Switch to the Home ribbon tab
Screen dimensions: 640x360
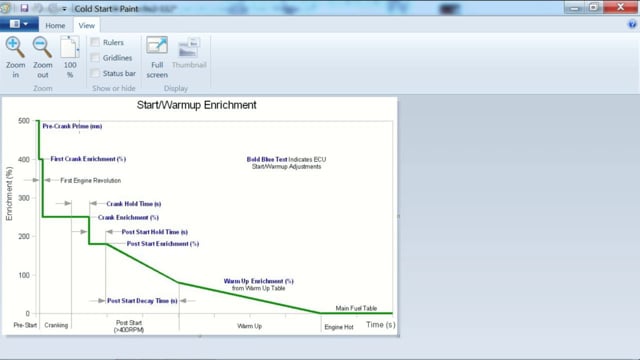click(x=55, y=25)
